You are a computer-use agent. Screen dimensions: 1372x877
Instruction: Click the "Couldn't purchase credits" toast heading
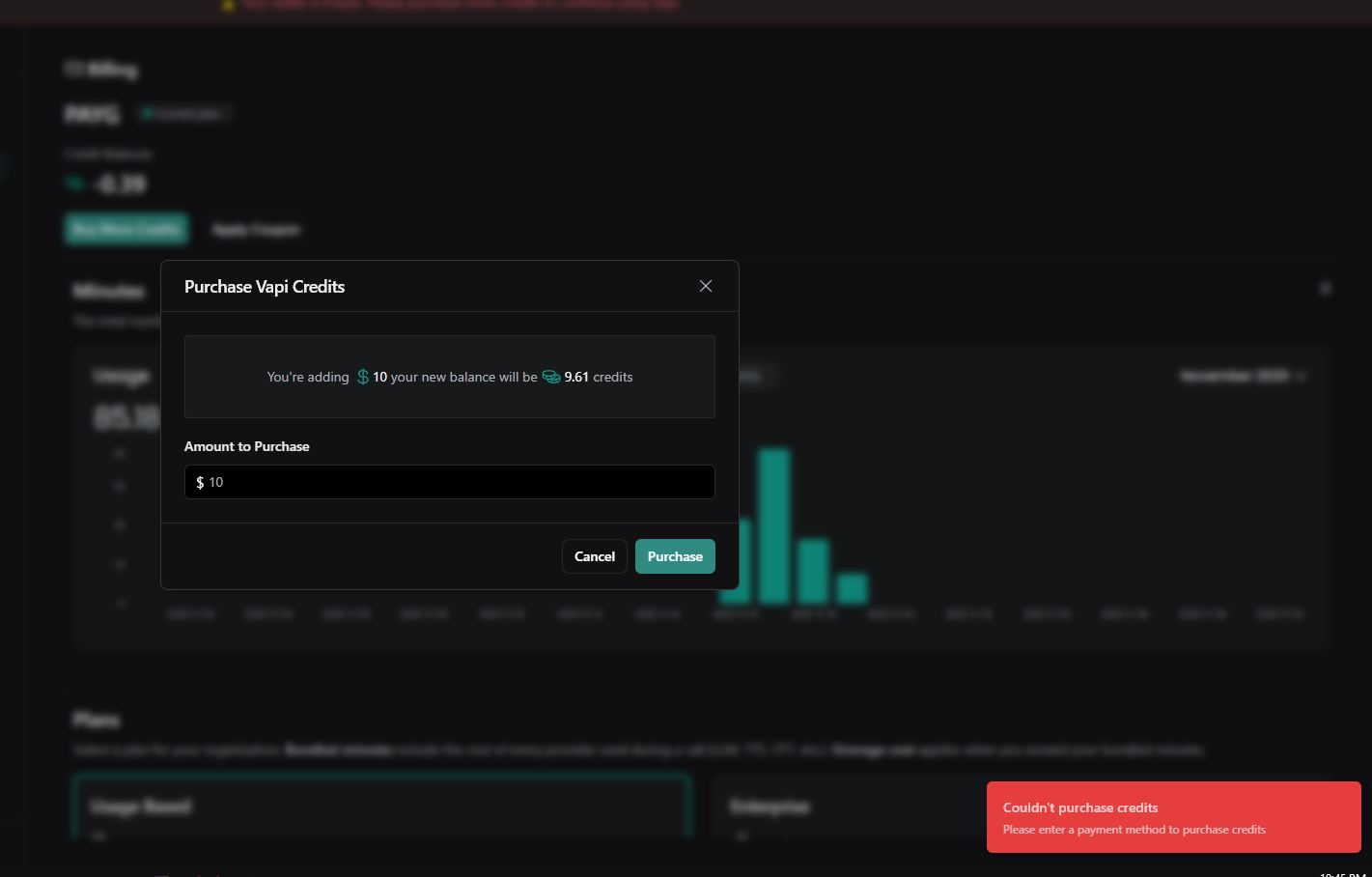tap(1080, 807)
